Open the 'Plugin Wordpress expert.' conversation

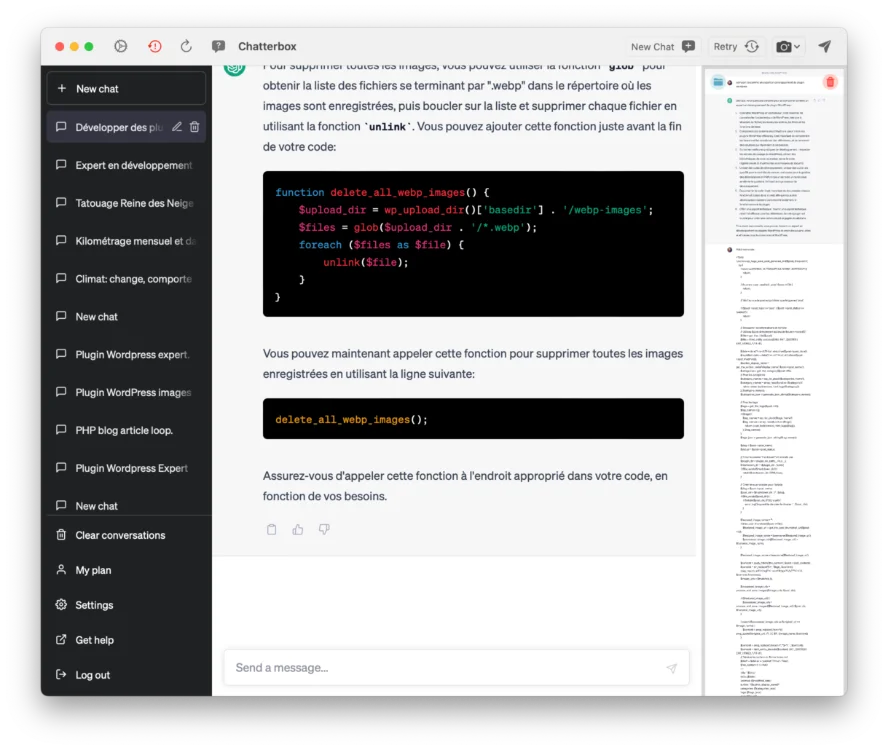coord(126,355)
